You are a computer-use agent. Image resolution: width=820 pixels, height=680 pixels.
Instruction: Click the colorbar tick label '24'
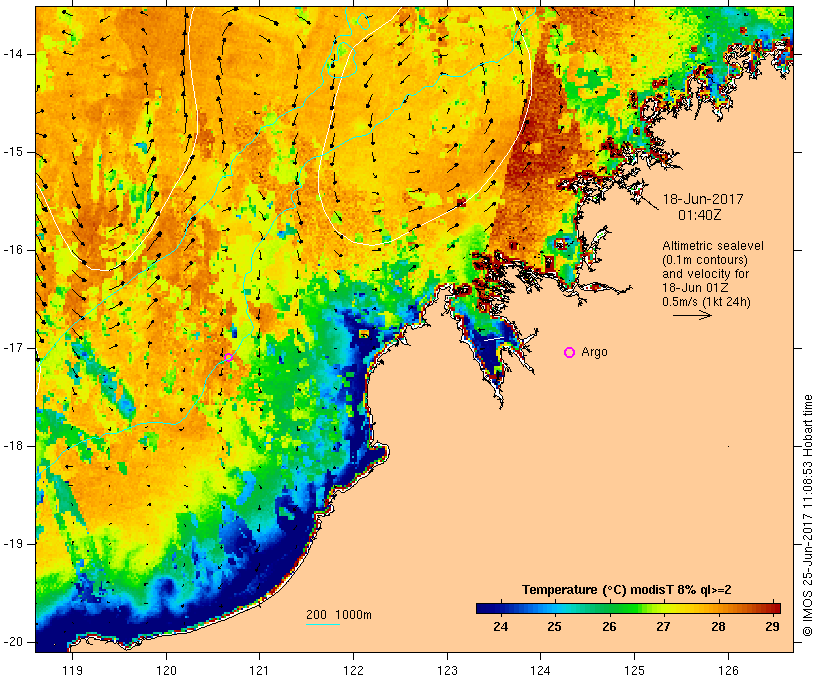500,626
